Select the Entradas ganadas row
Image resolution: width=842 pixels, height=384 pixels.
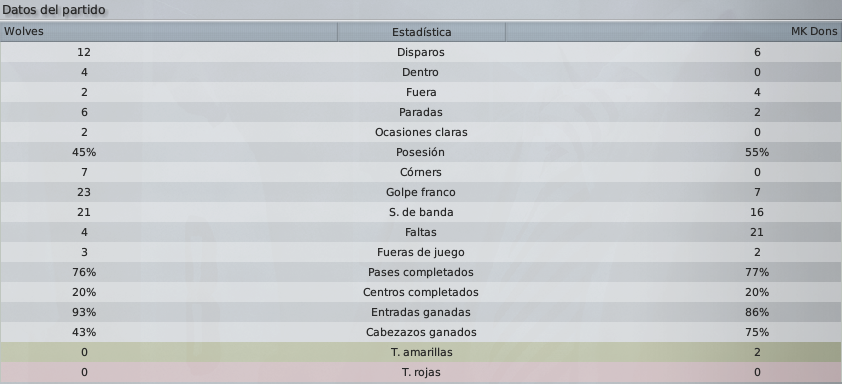pyautogui.click(x=421, y=312)
